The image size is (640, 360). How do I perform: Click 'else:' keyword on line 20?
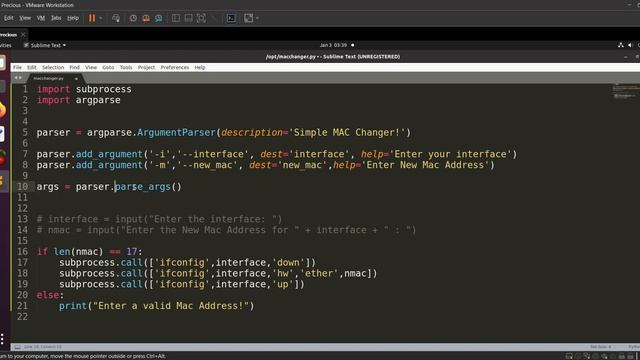pyautogui.click(x=50, y=295)
